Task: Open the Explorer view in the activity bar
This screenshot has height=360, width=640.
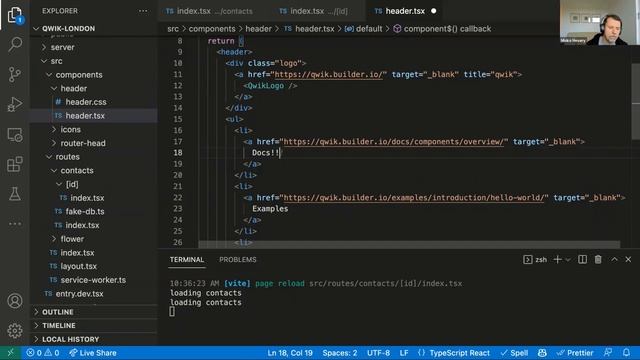Action: point(15,15)
